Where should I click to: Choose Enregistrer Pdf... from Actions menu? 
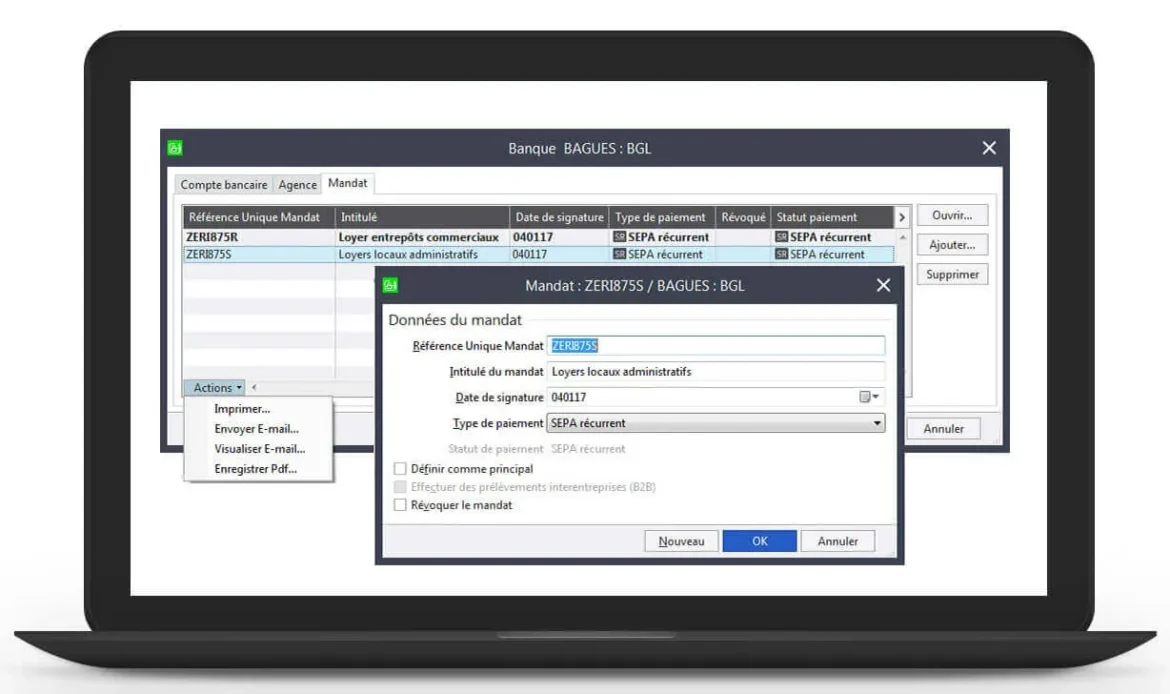255,469
